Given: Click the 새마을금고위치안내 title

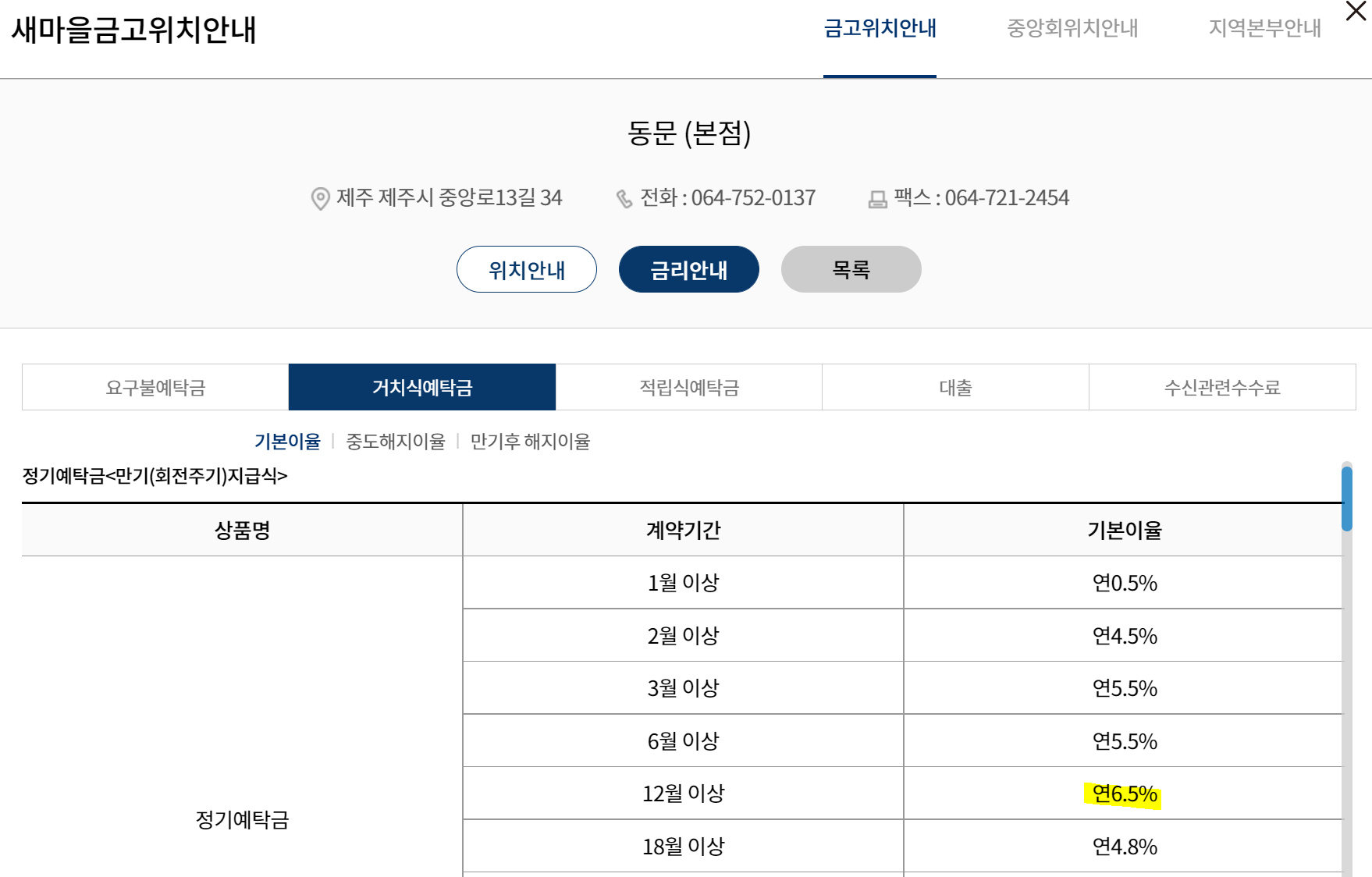Looking at the screenshot, I should (x=133, y=30).
